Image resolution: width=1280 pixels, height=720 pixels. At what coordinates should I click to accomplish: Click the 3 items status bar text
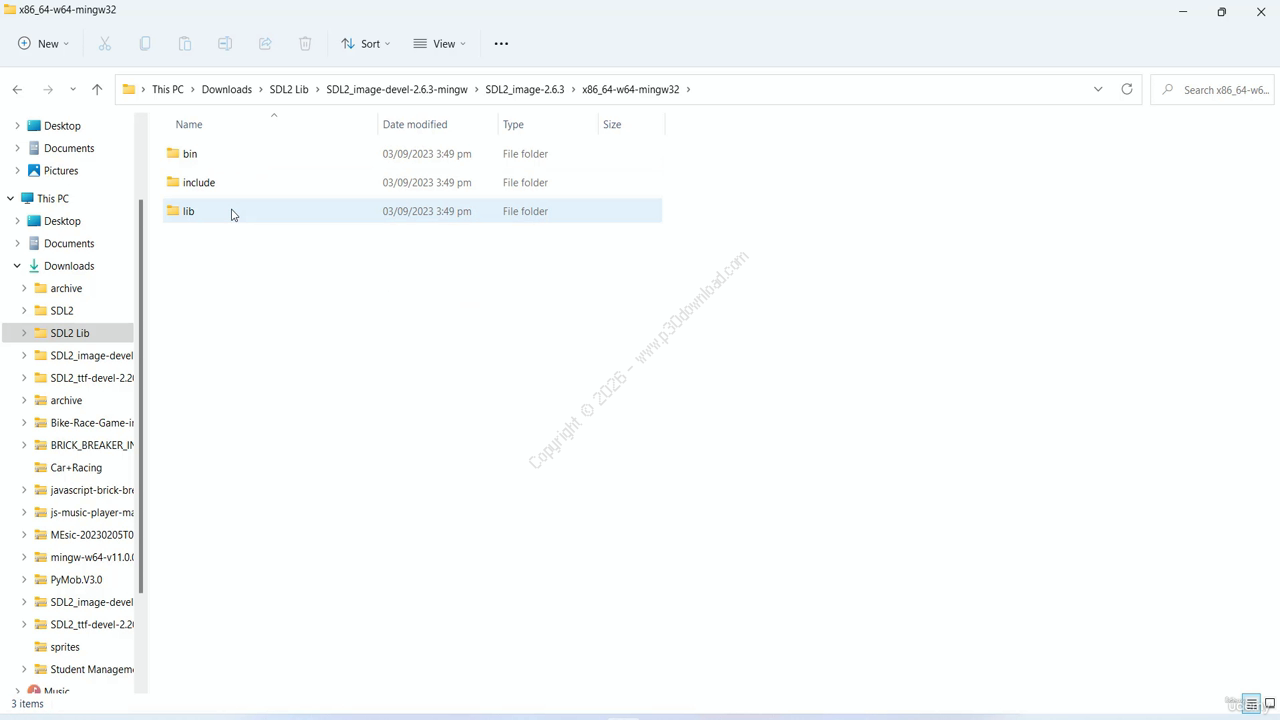click(27, 704)
